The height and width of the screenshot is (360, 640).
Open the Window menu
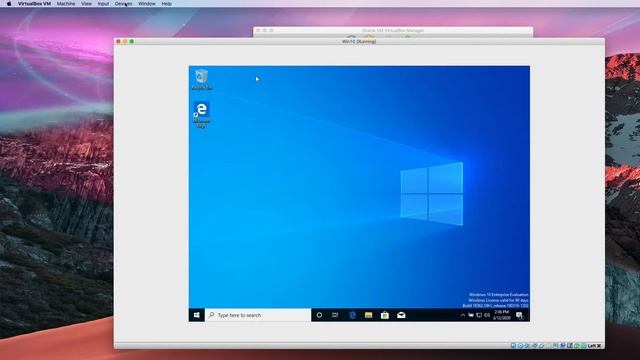click(x=147, y=4)
